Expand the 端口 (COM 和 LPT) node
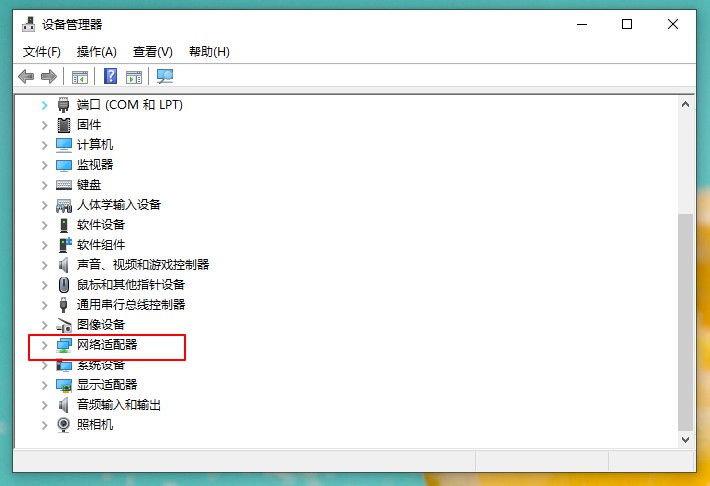Image resolution: width=710 pixels, height=486 pixels. pyautogui.click(x=44, y=105)
